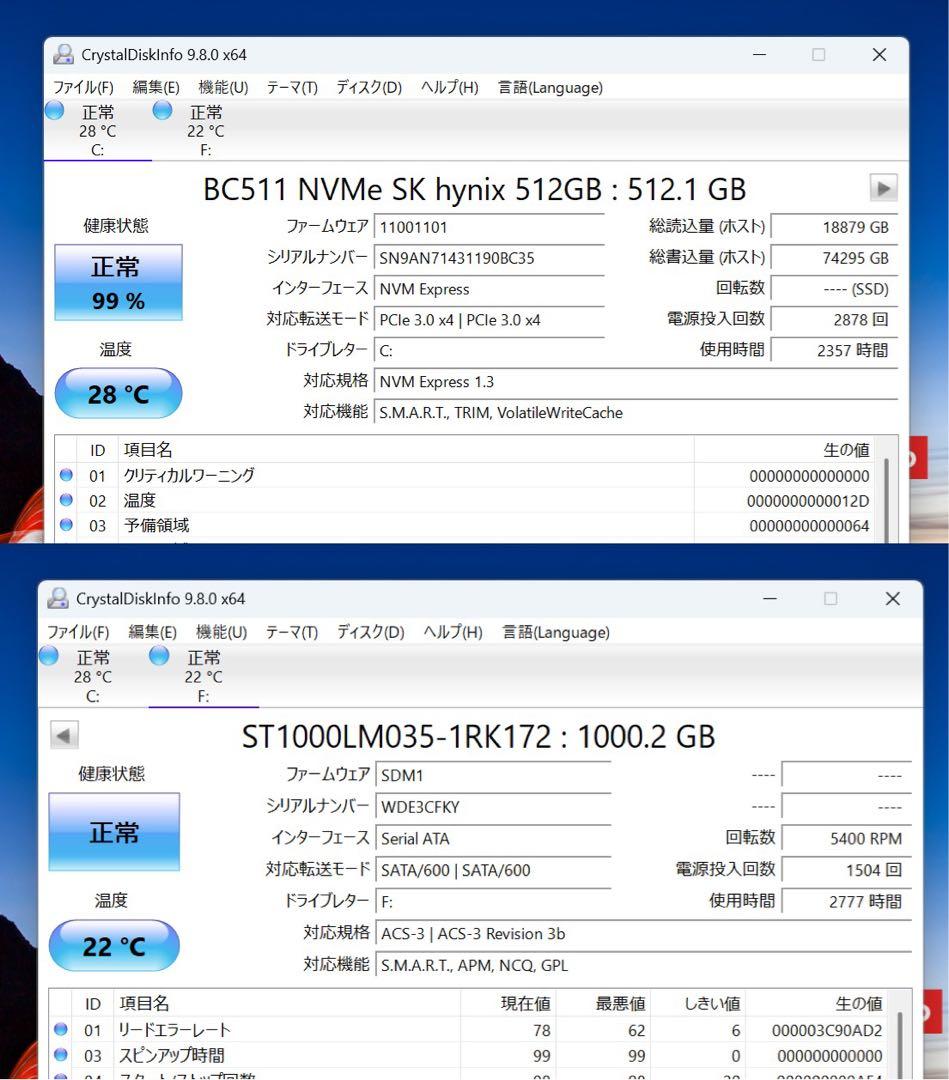Select C: drive tab in bottom window
This screenshot has width=949, height=1080.
(x=92, y=676)
